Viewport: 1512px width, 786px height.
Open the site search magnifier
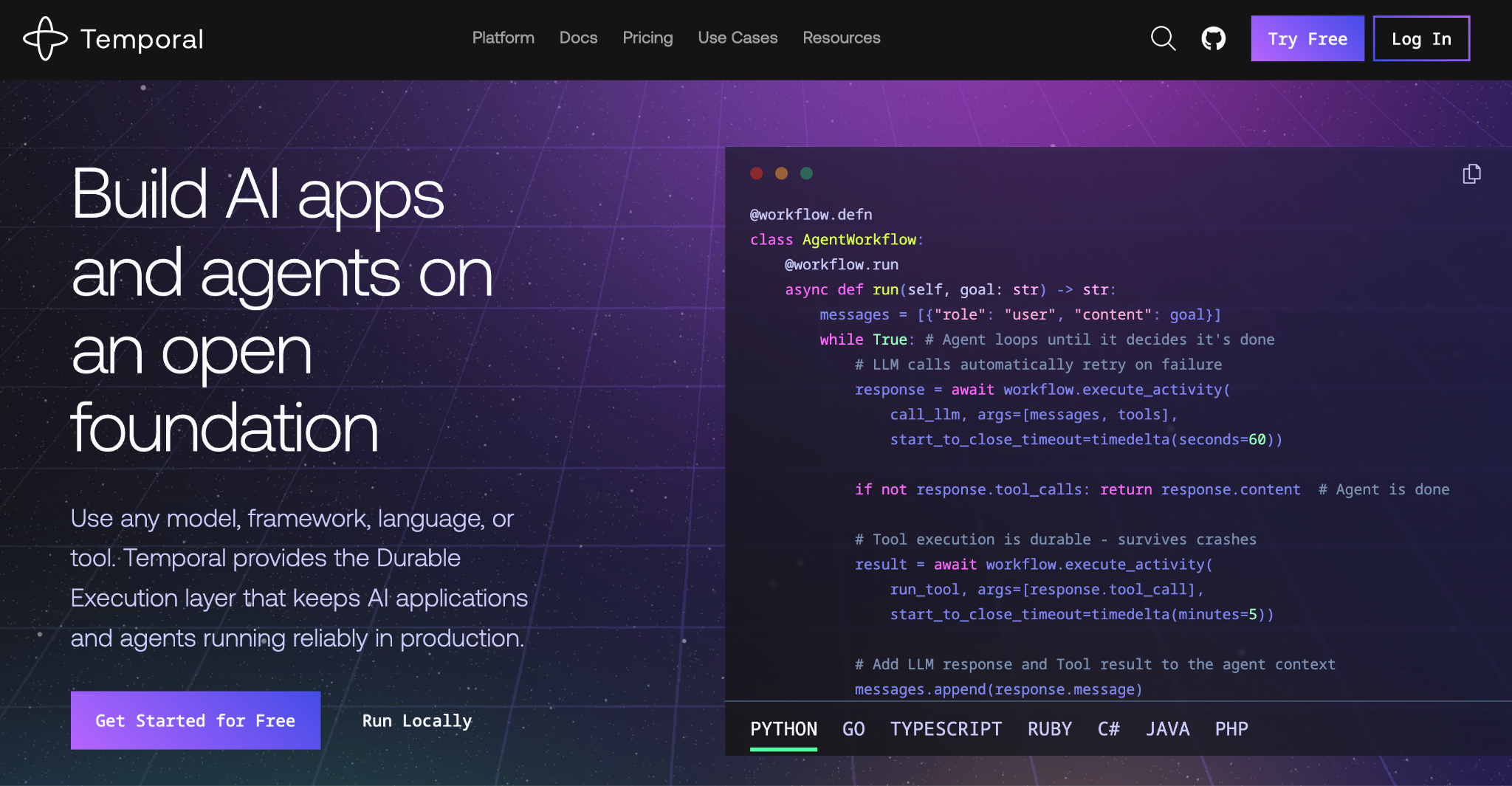coord(1163,38)
